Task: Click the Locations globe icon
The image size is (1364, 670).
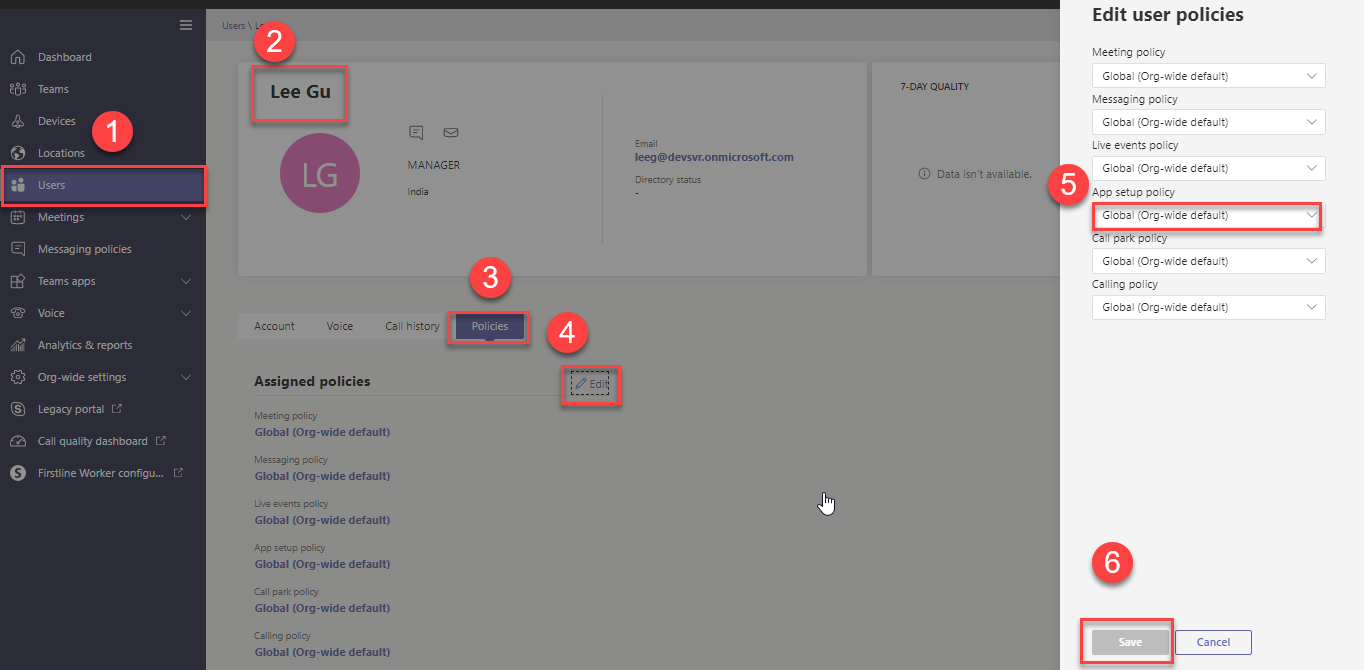Action: click(17, 153)
